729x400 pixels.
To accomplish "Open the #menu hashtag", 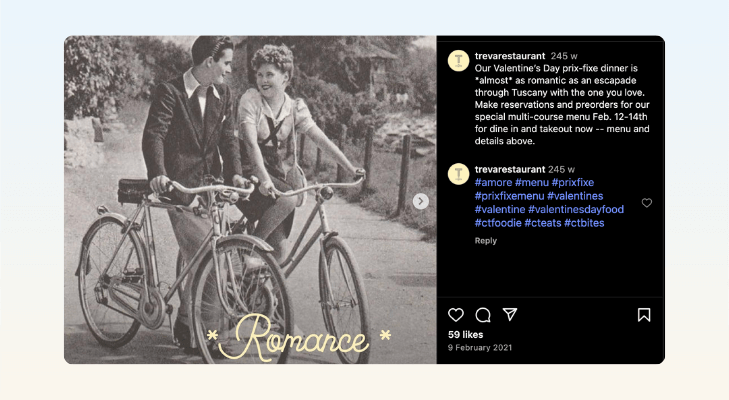I will tap(532, 182).
